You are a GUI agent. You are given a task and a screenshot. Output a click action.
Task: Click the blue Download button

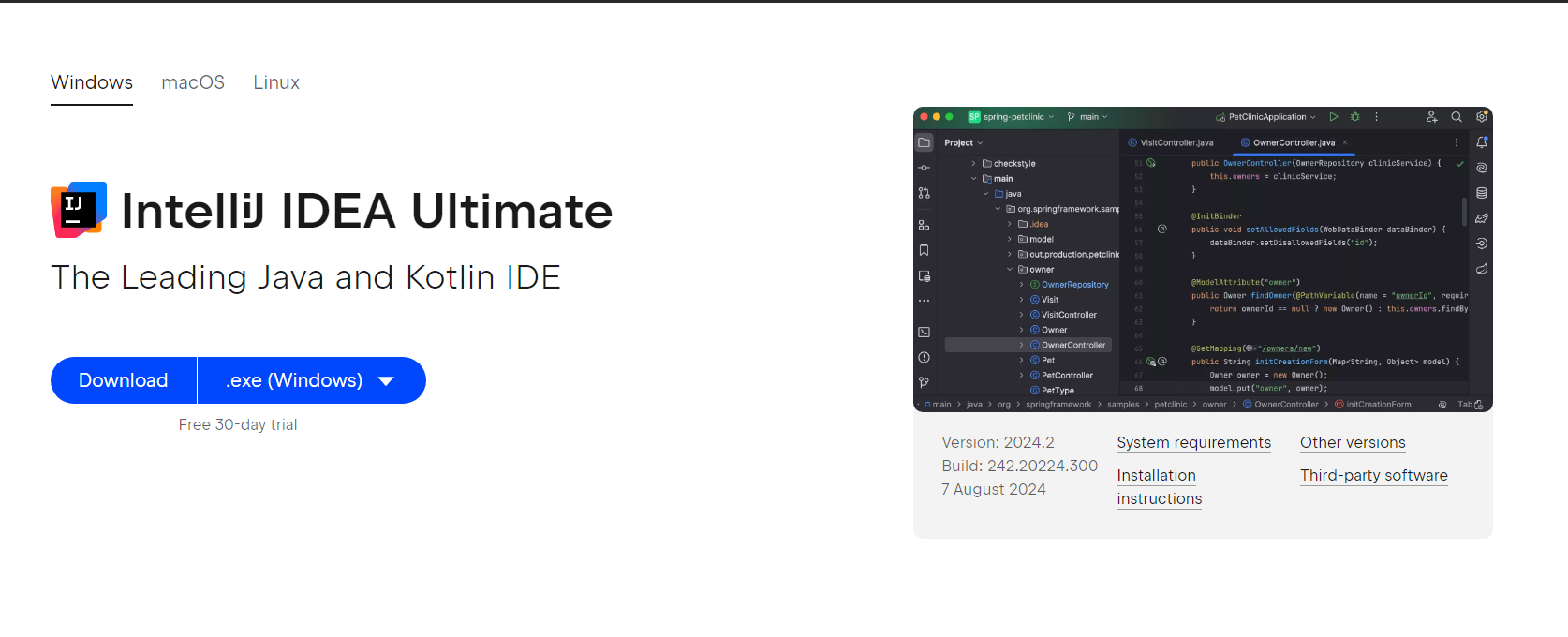[124, 380]
